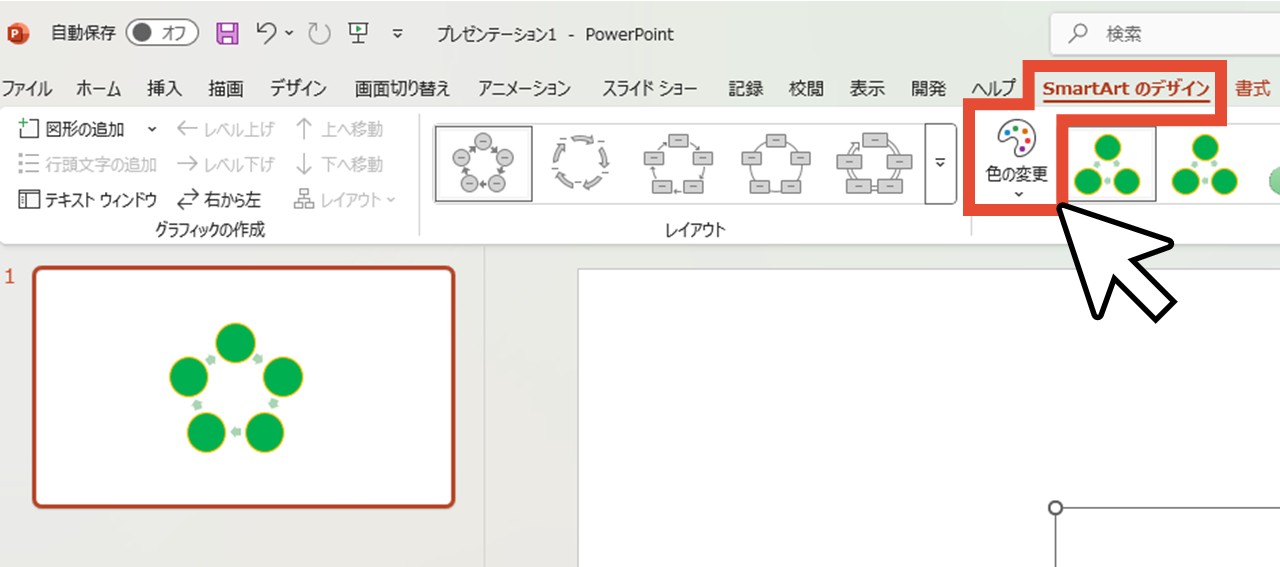This screenshot has height=567, width=1280.
Task: Open the 色の変更 color change dropdown
Action: click(1017, 160)
